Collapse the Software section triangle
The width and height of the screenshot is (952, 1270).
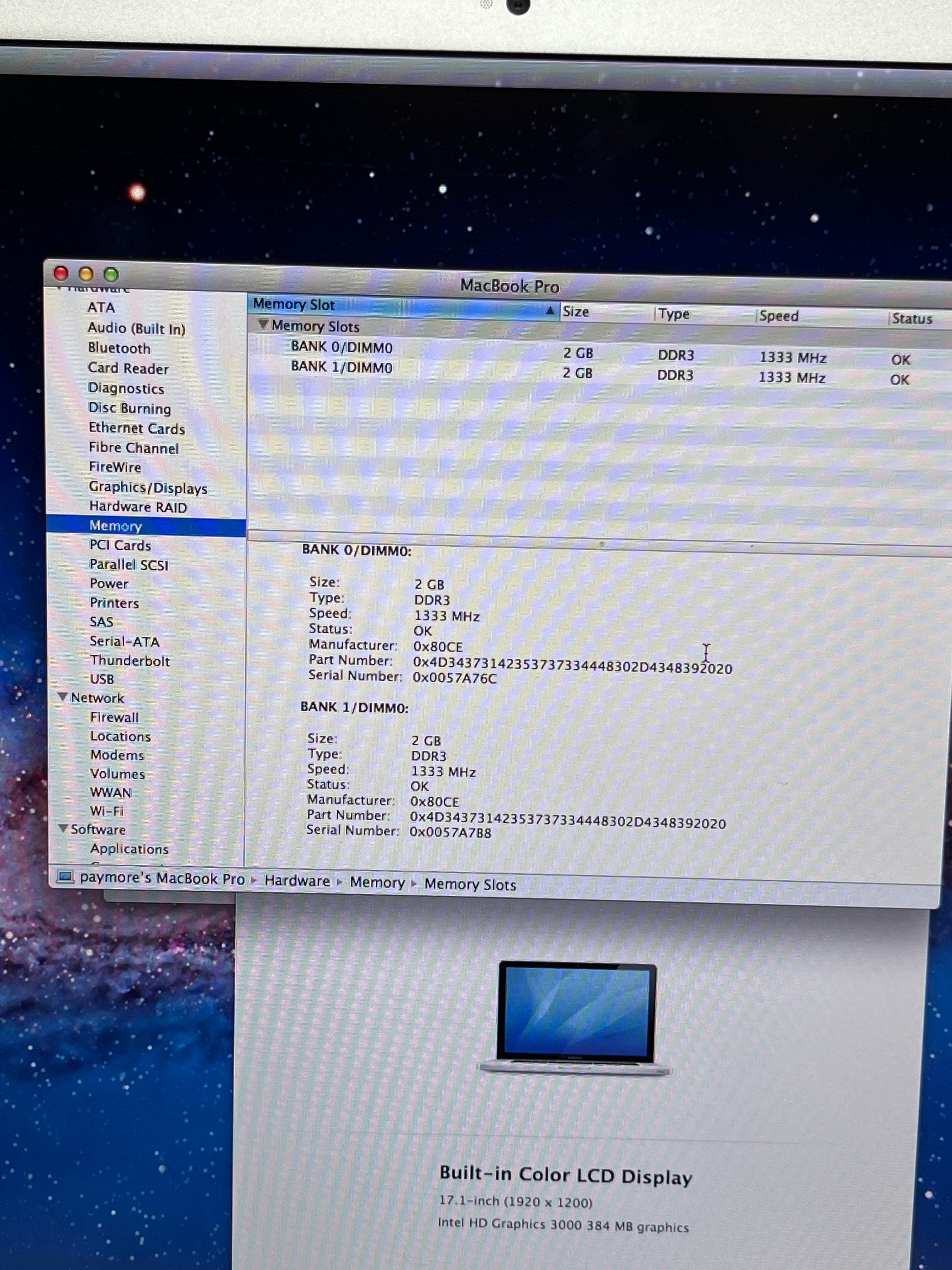(x=63, y=829)
